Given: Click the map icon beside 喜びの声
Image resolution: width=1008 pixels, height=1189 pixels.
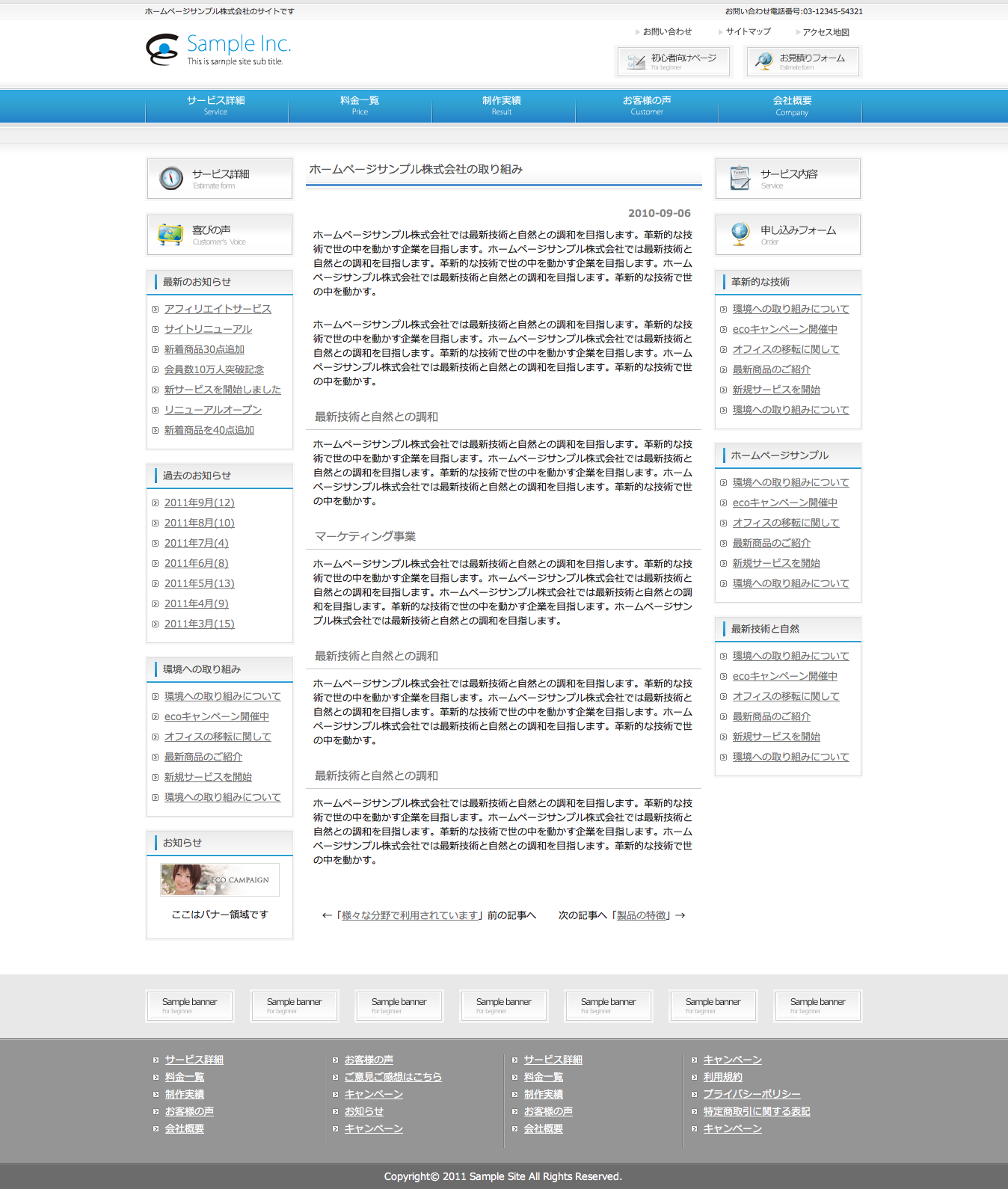Looking at the screenshot, I should (x=170, y=235).
